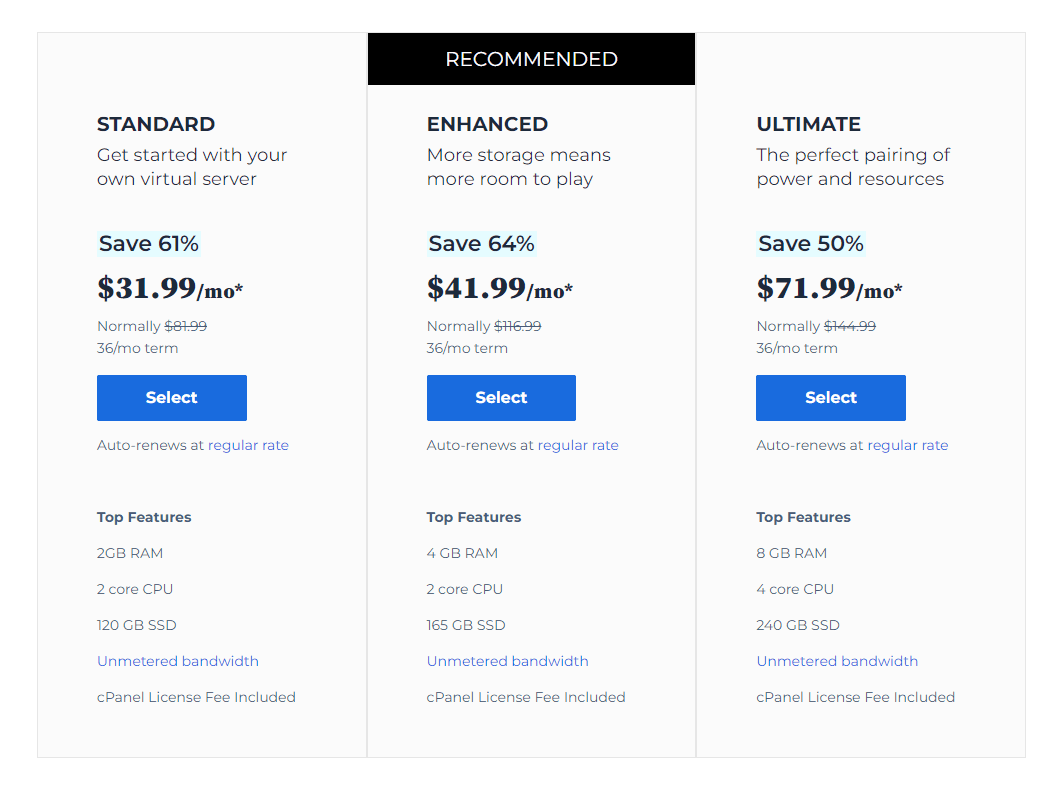This screenshot has height=791, width=1062.
Task: Click the Save 64% badge on ENHANCED
Action: tap(478, 243)
